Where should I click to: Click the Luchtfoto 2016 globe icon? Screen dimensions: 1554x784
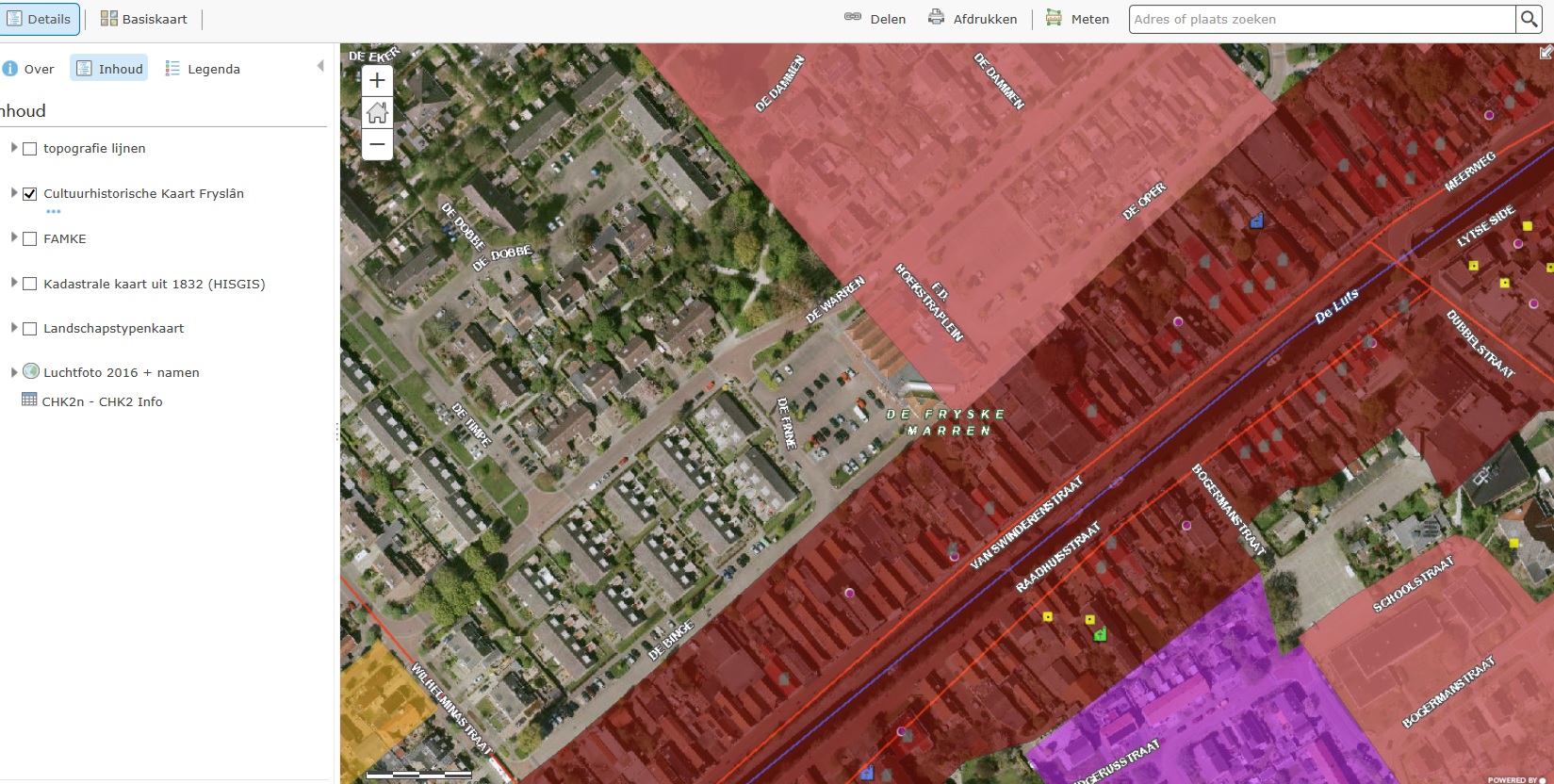31,371
